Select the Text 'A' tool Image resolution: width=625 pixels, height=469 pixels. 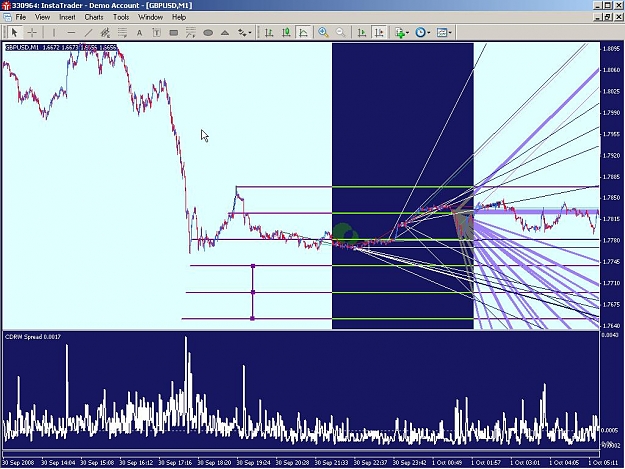point(140,33)
